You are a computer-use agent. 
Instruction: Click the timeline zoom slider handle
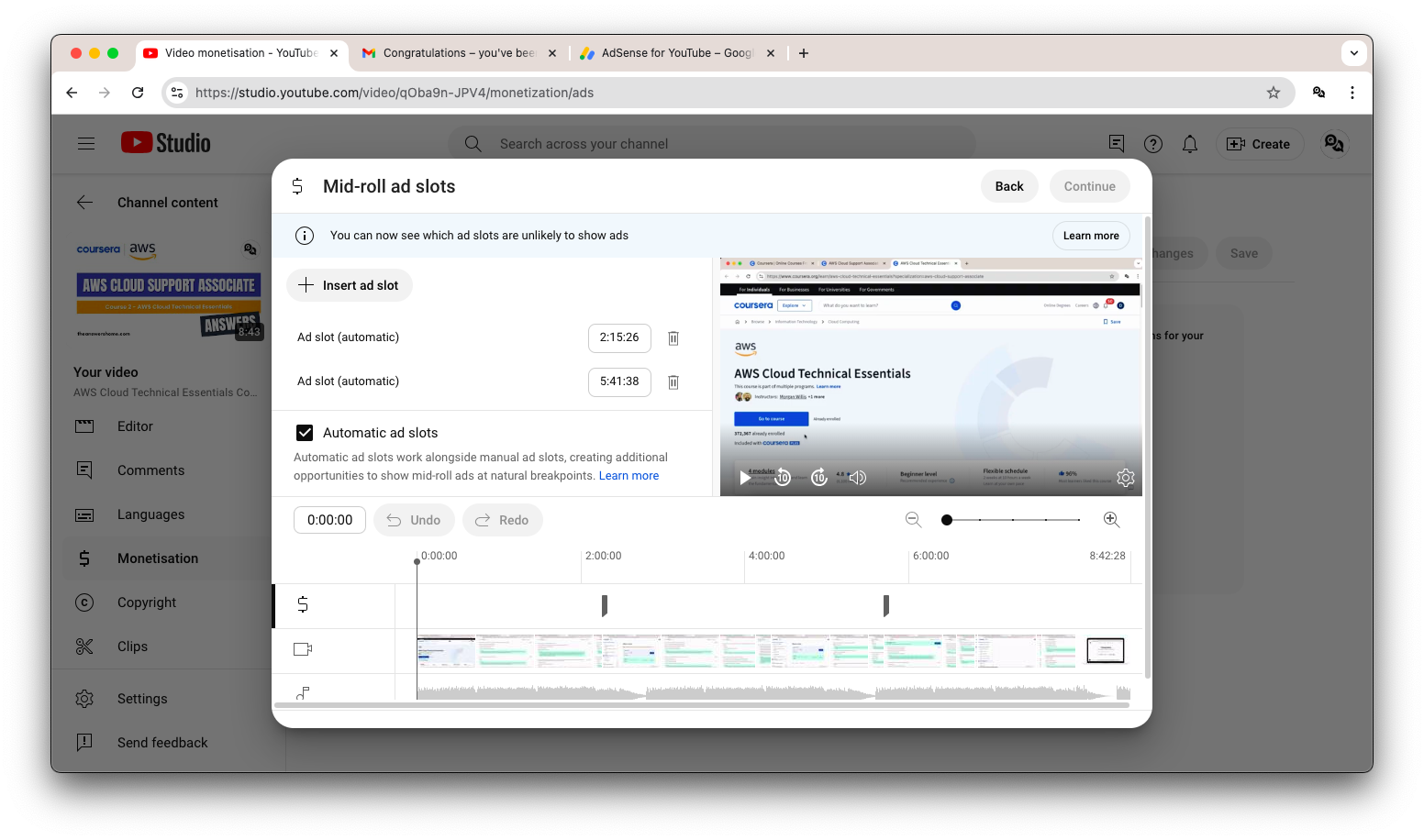(x=947, y=520)
